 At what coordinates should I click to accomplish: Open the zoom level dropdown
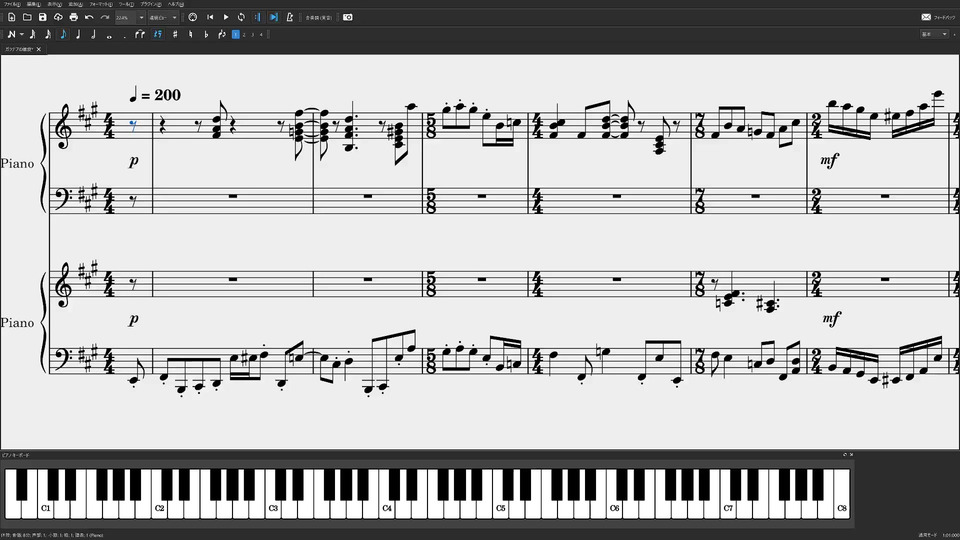(141, 18)
